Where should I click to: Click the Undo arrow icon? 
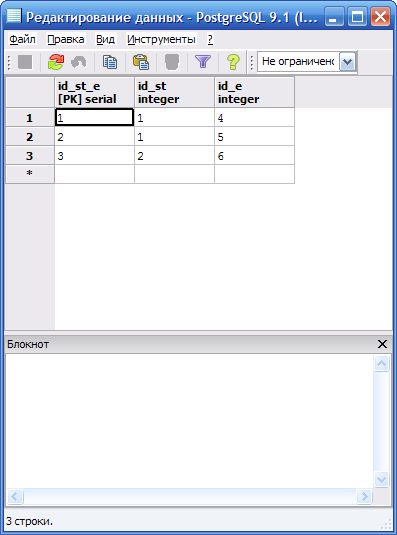tap(79, 62)
